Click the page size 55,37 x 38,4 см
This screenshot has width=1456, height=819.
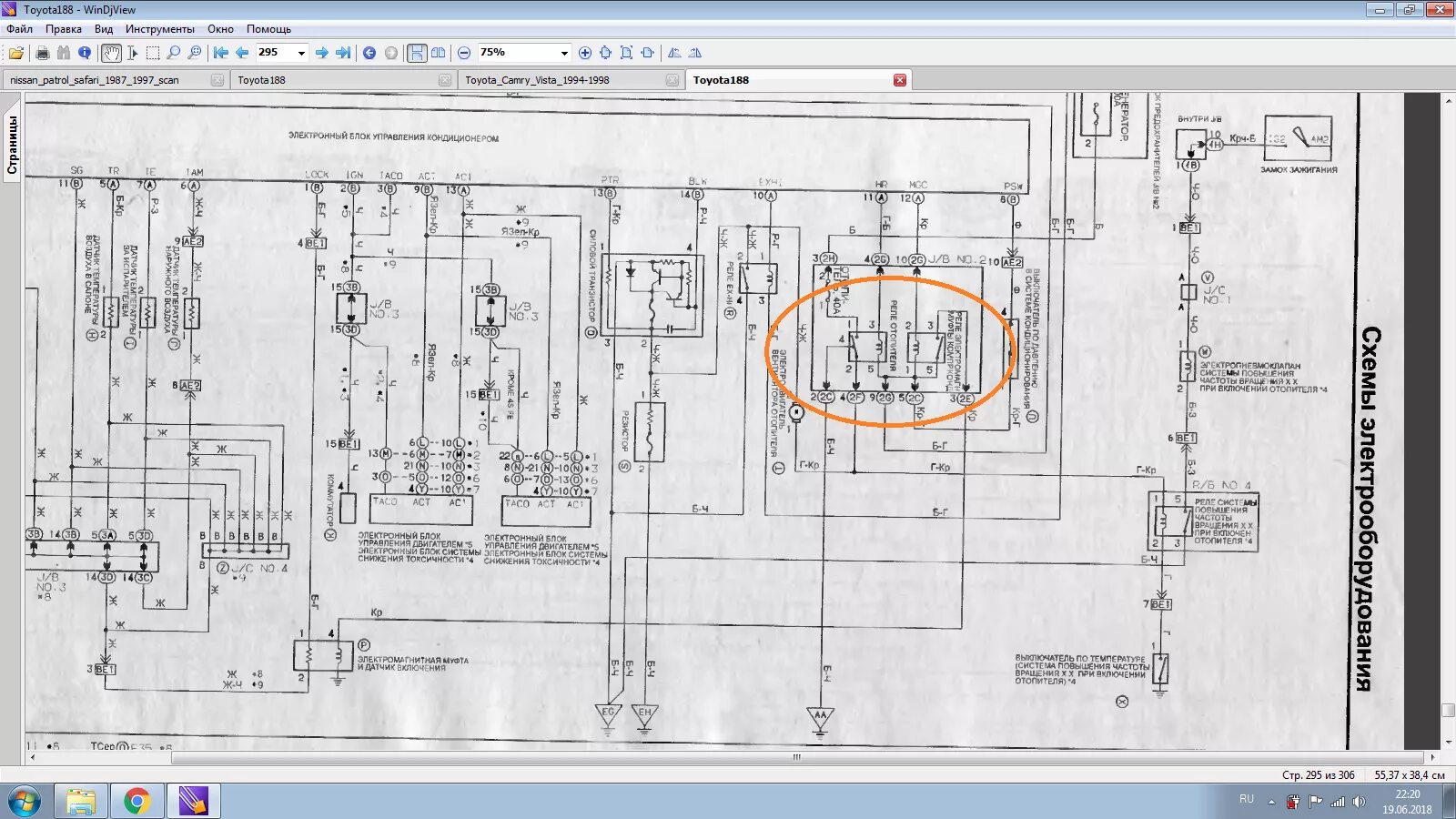tap(1410, 775)
